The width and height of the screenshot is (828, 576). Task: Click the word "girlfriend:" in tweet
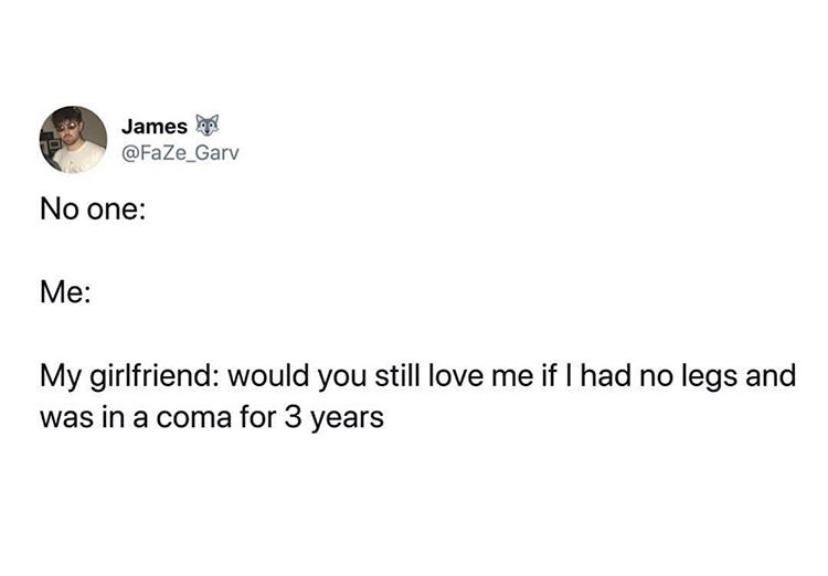coord(156,378)
